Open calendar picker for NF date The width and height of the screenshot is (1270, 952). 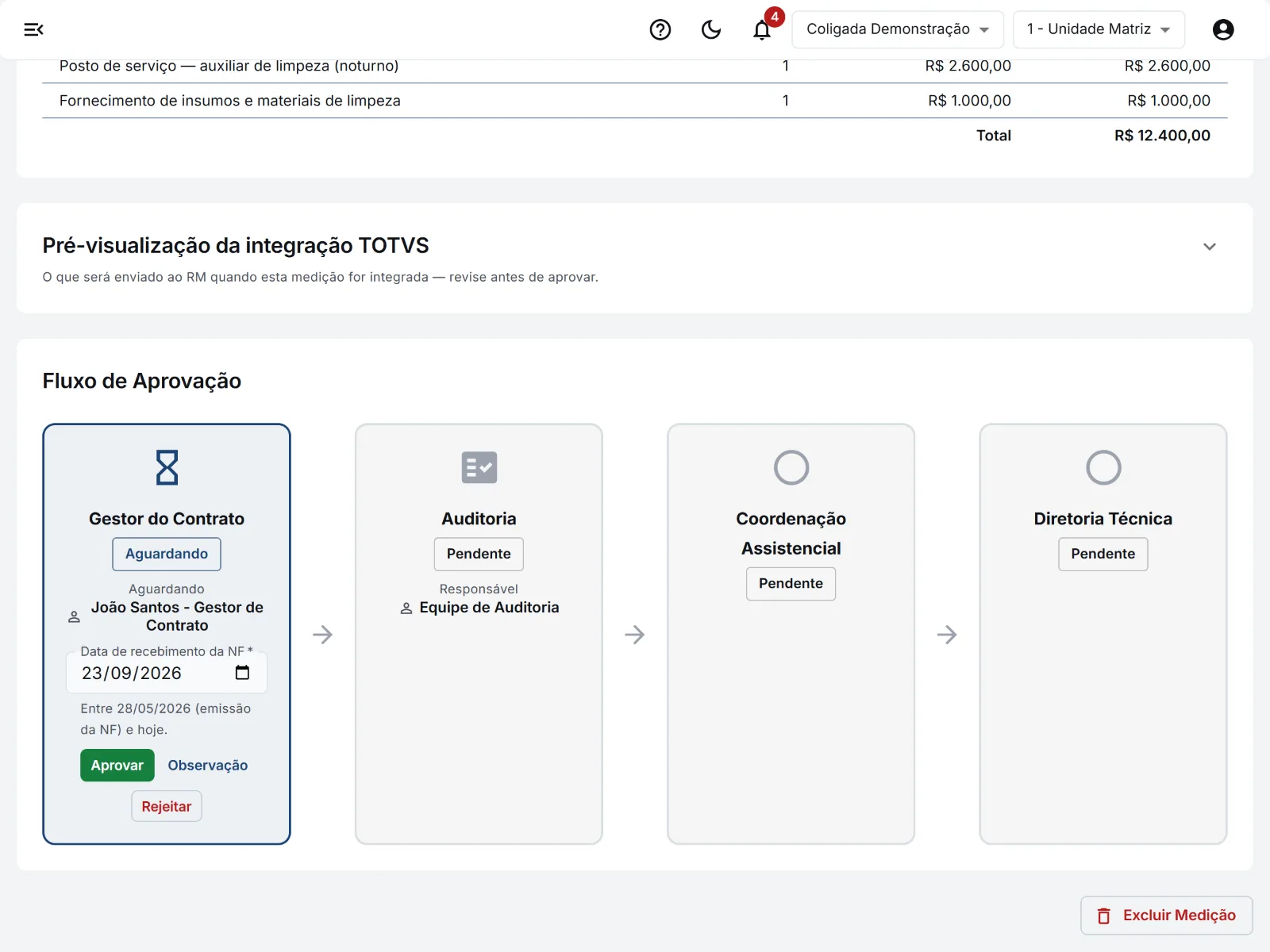tap(243, 673)
